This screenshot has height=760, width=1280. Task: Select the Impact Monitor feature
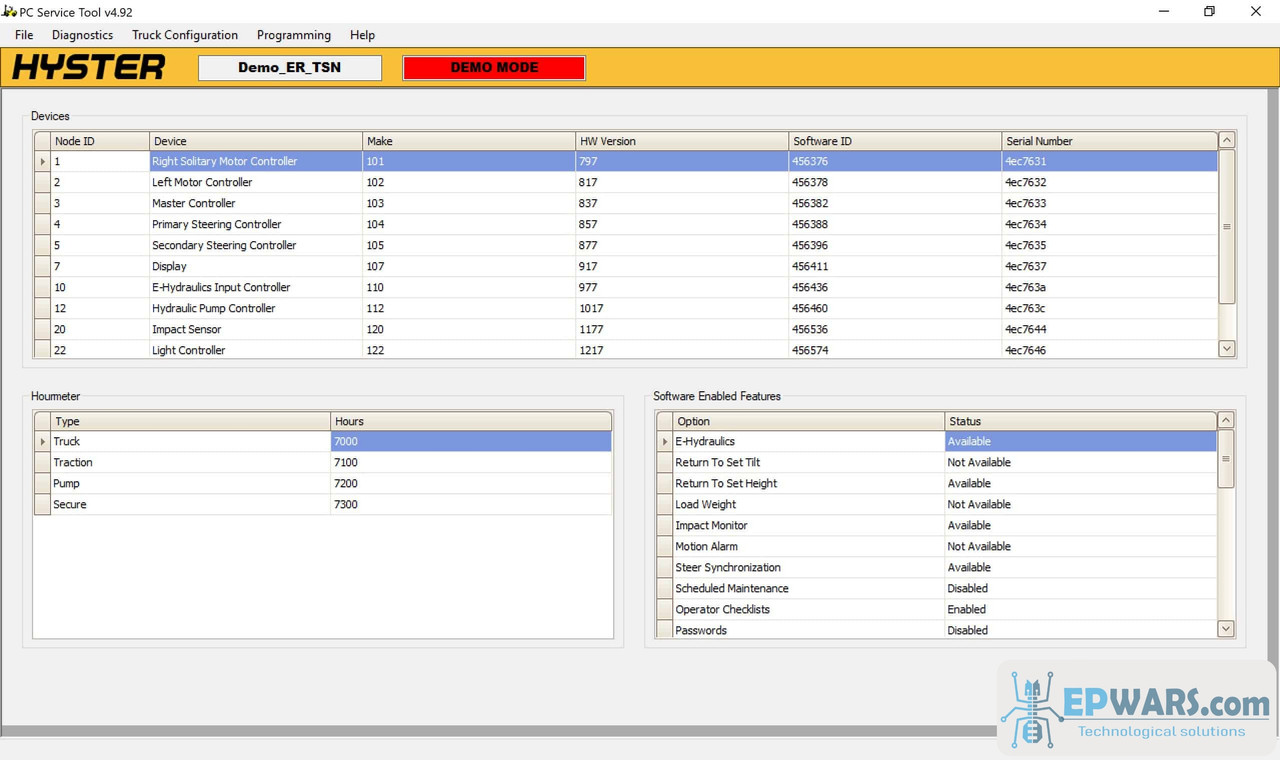[x=936, y=525]
